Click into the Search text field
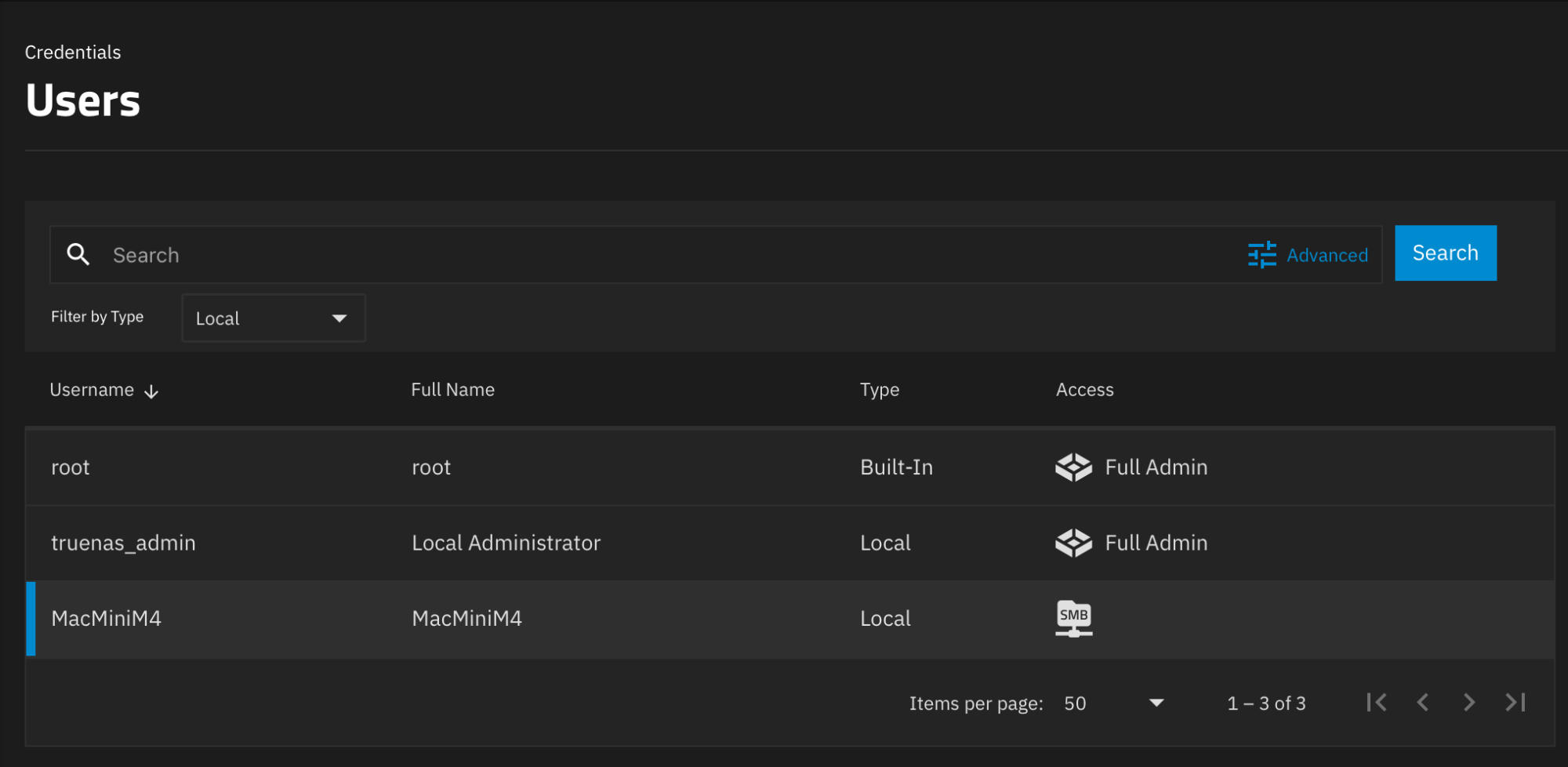 627,255
